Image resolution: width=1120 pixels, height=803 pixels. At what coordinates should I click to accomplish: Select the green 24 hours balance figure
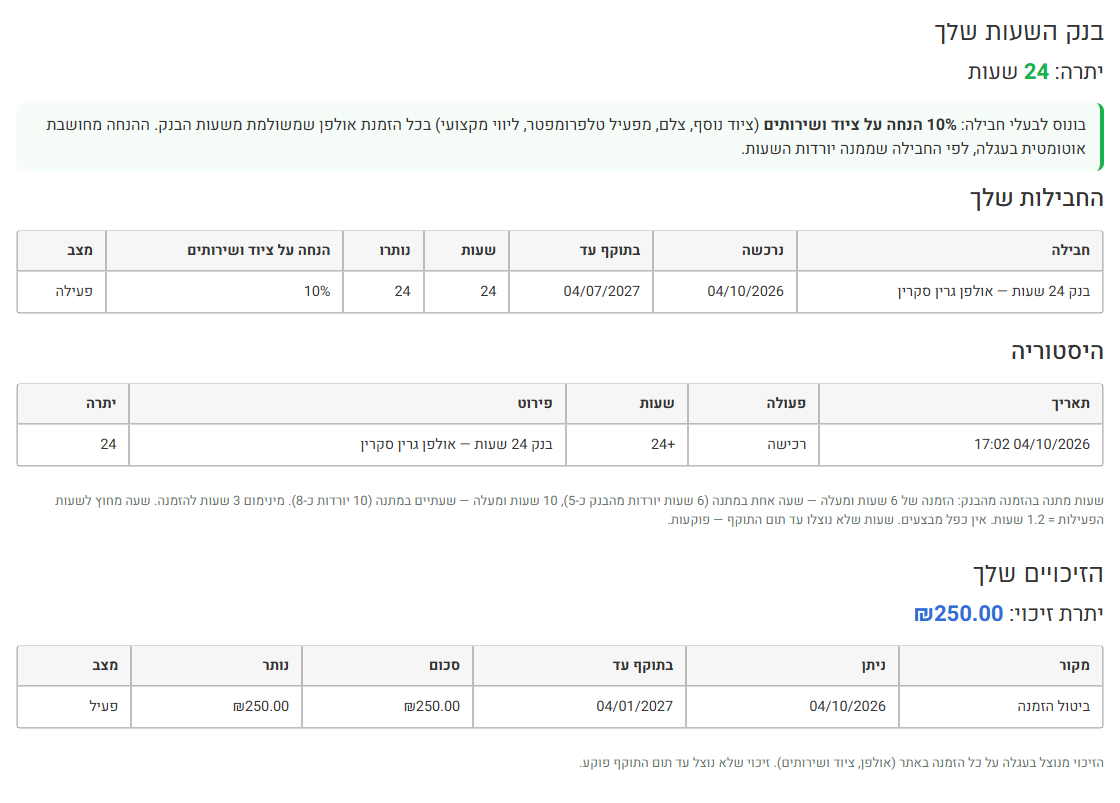click(x=1036, y=71)
